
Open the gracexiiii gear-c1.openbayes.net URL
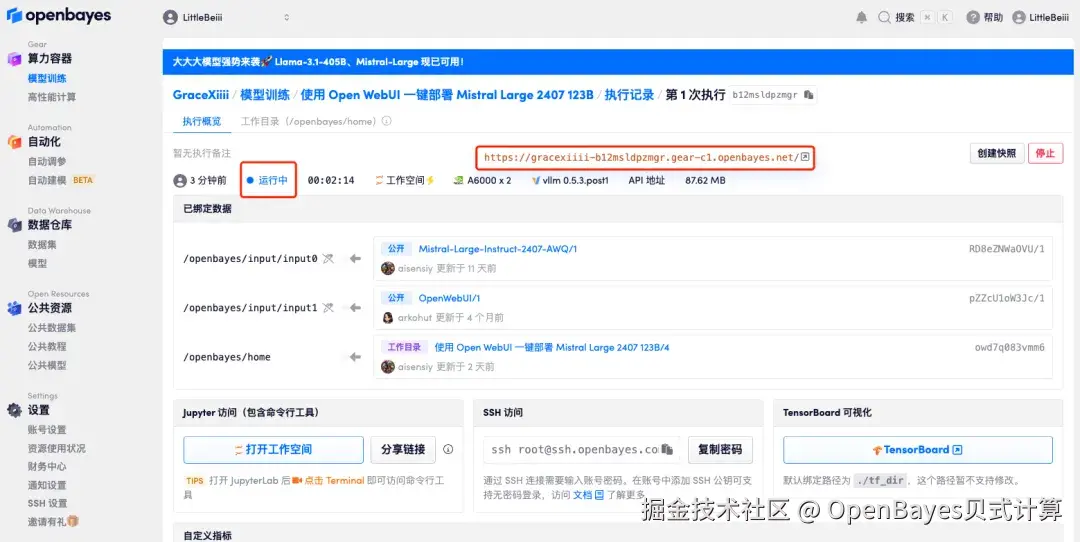click(641, 158)
